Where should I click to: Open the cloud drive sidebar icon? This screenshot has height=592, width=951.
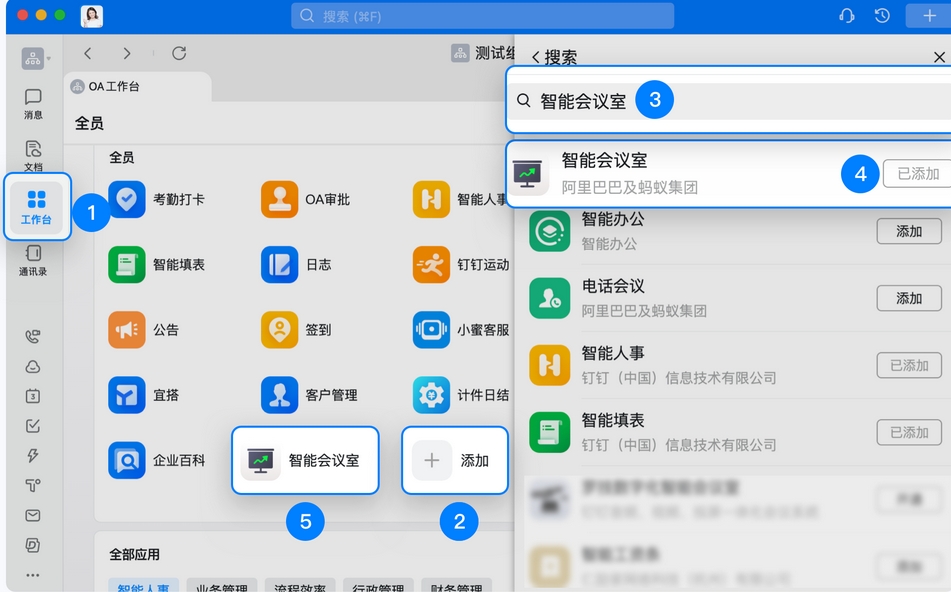(x=33, y=366)
